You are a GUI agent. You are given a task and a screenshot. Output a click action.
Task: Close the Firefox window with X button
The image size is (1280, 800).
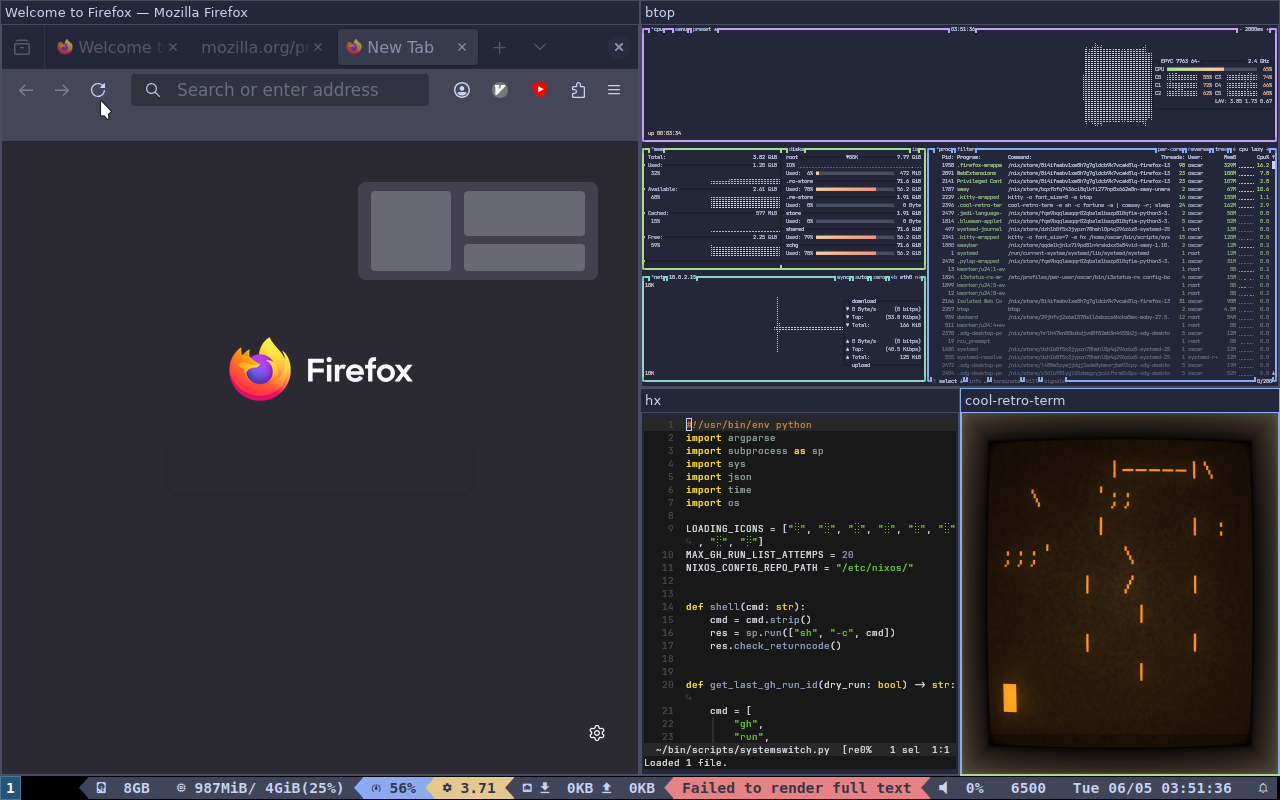coord(619,47)
